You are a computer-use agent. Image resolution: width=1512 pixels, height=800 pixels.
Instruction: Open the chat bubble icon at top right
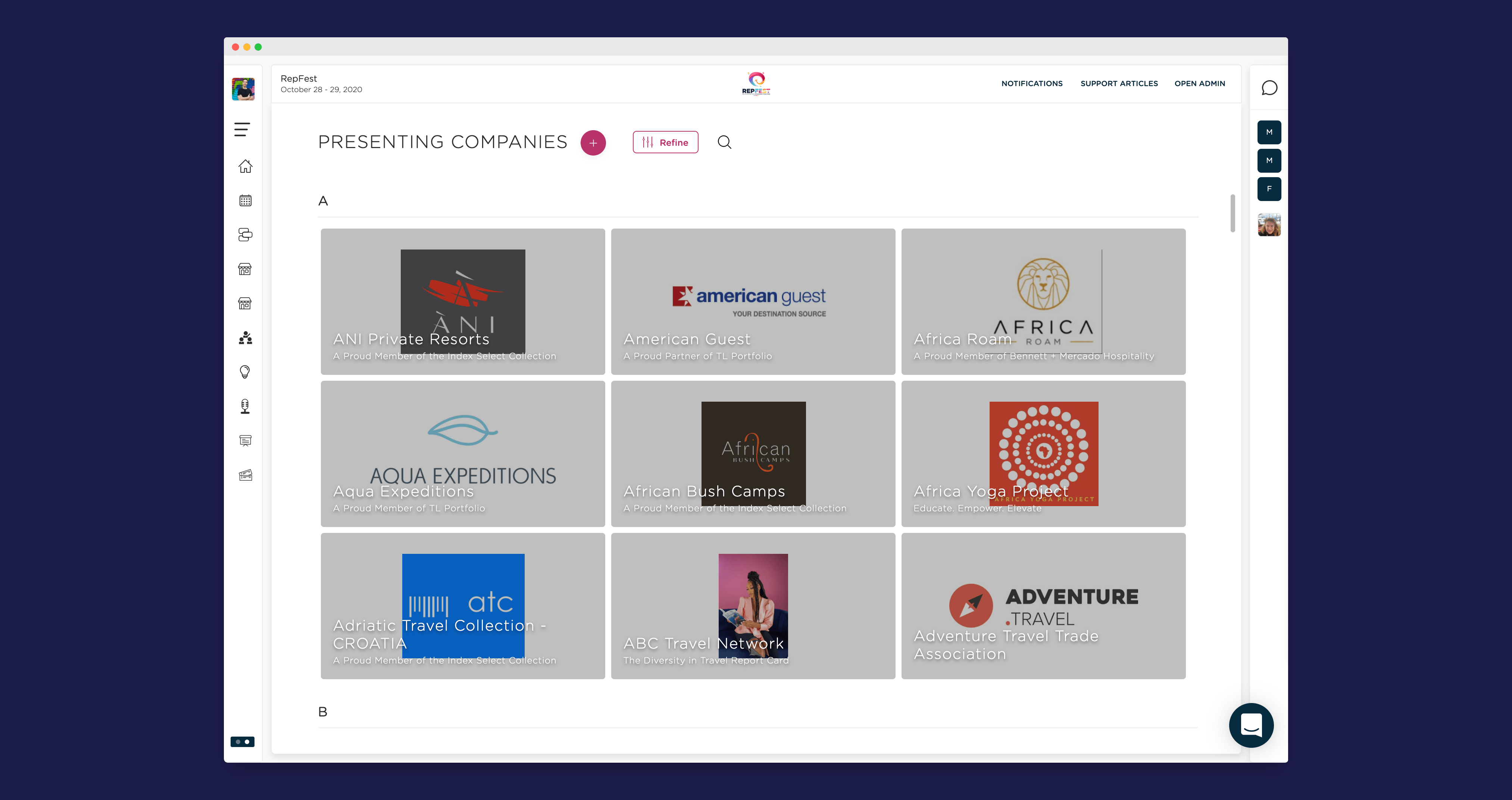[x=1269, y=88]
